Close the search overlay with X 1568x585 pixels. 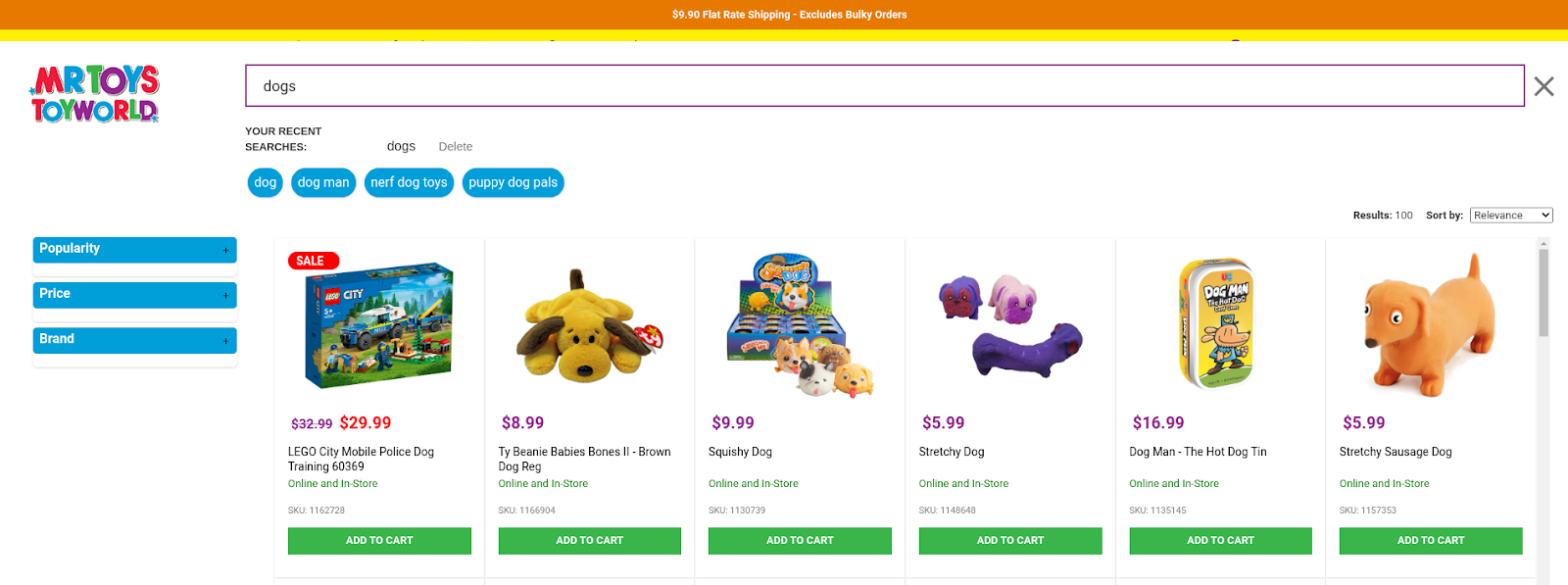click(x=1543, y=86)
